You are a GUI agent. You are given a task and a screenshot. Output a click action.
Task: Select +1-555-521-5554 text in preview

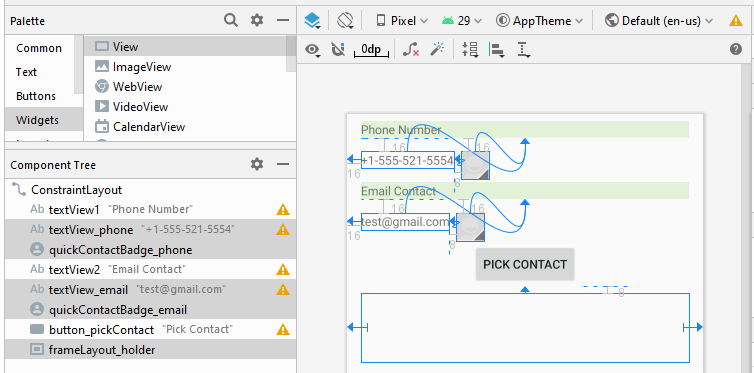tap(408, 161)
